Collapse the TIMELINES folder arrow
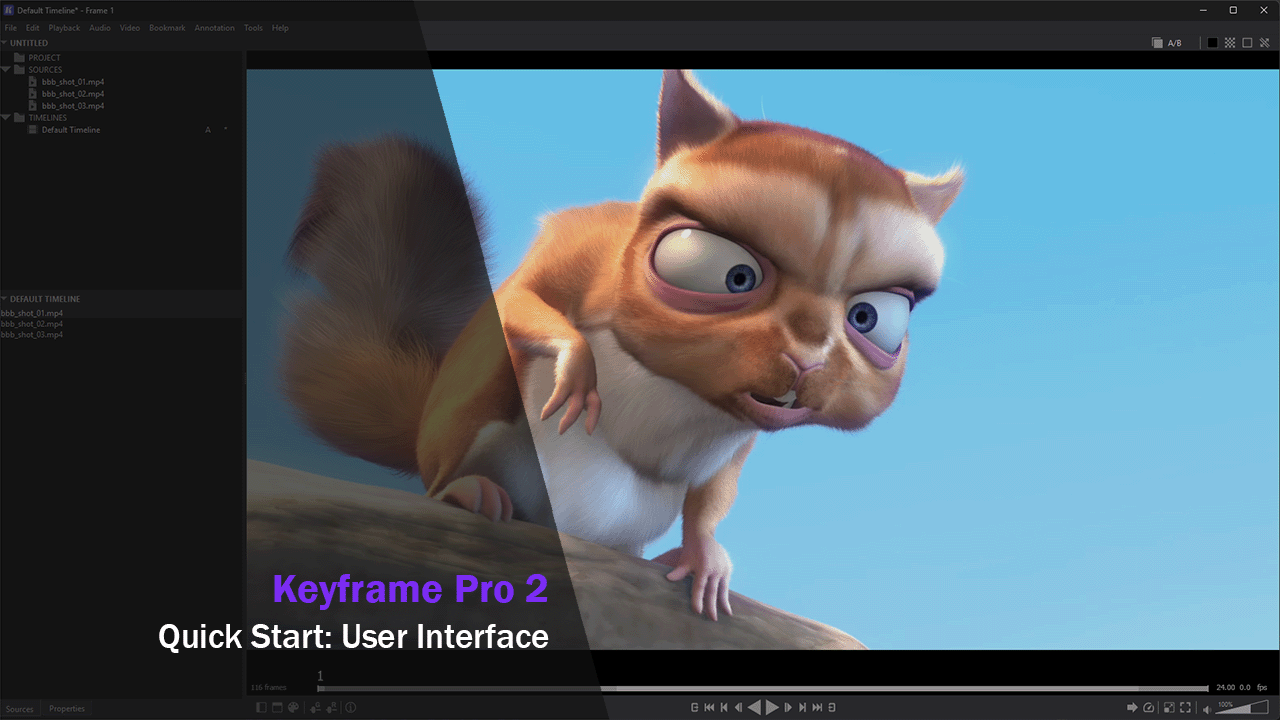This screenshot has height=720, width=1280. (x=6, y=118)
